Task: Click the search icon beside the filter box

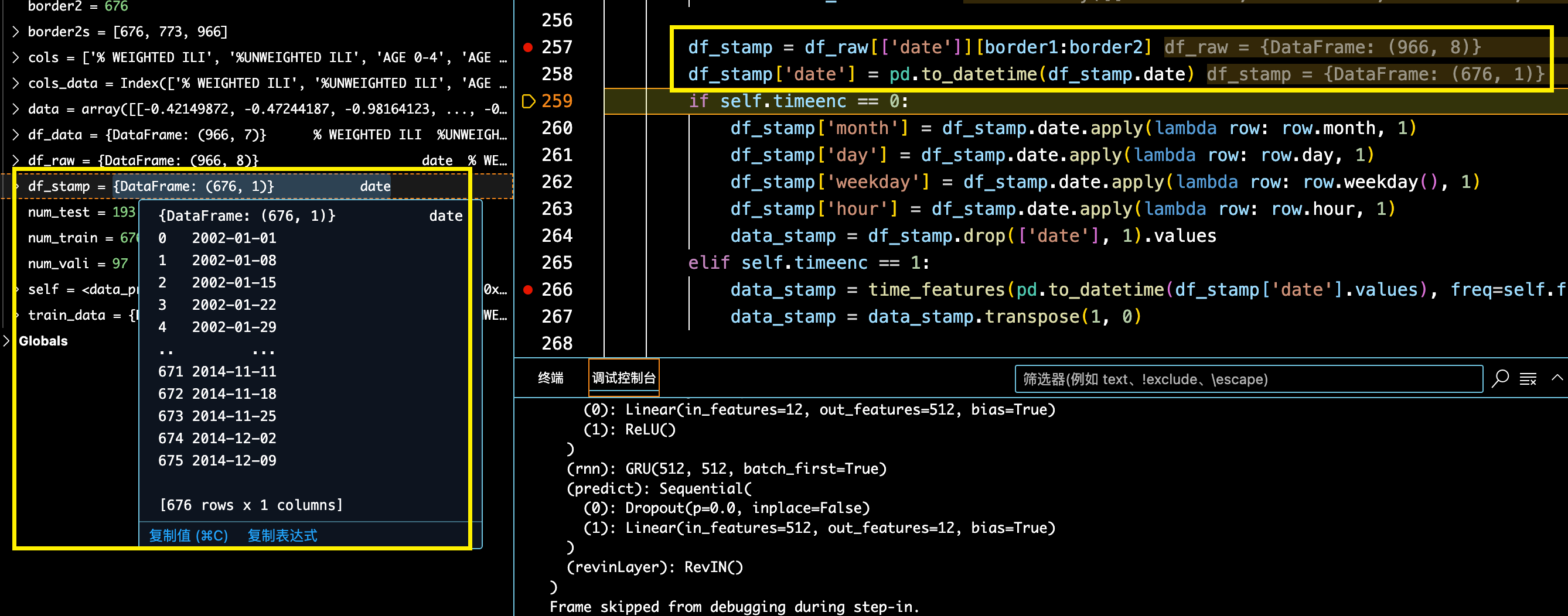Action: pos(1500,378)
